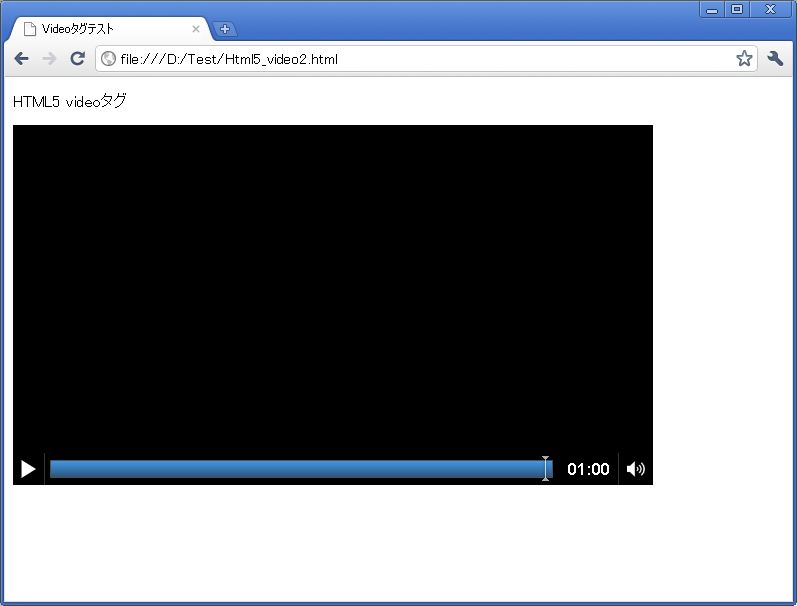
Task: Close the Videoタグテスト tab
Action: pyautogui.click(x=196, y=29)
